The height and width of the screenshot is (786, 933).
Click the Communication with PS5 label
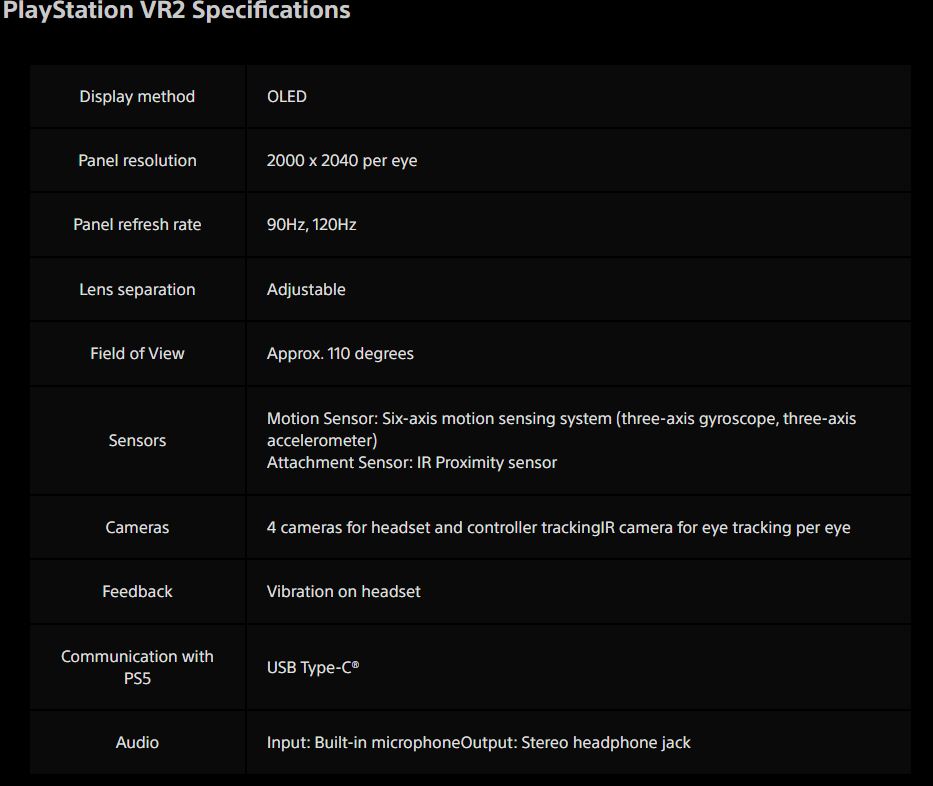(x=137, y=667)
